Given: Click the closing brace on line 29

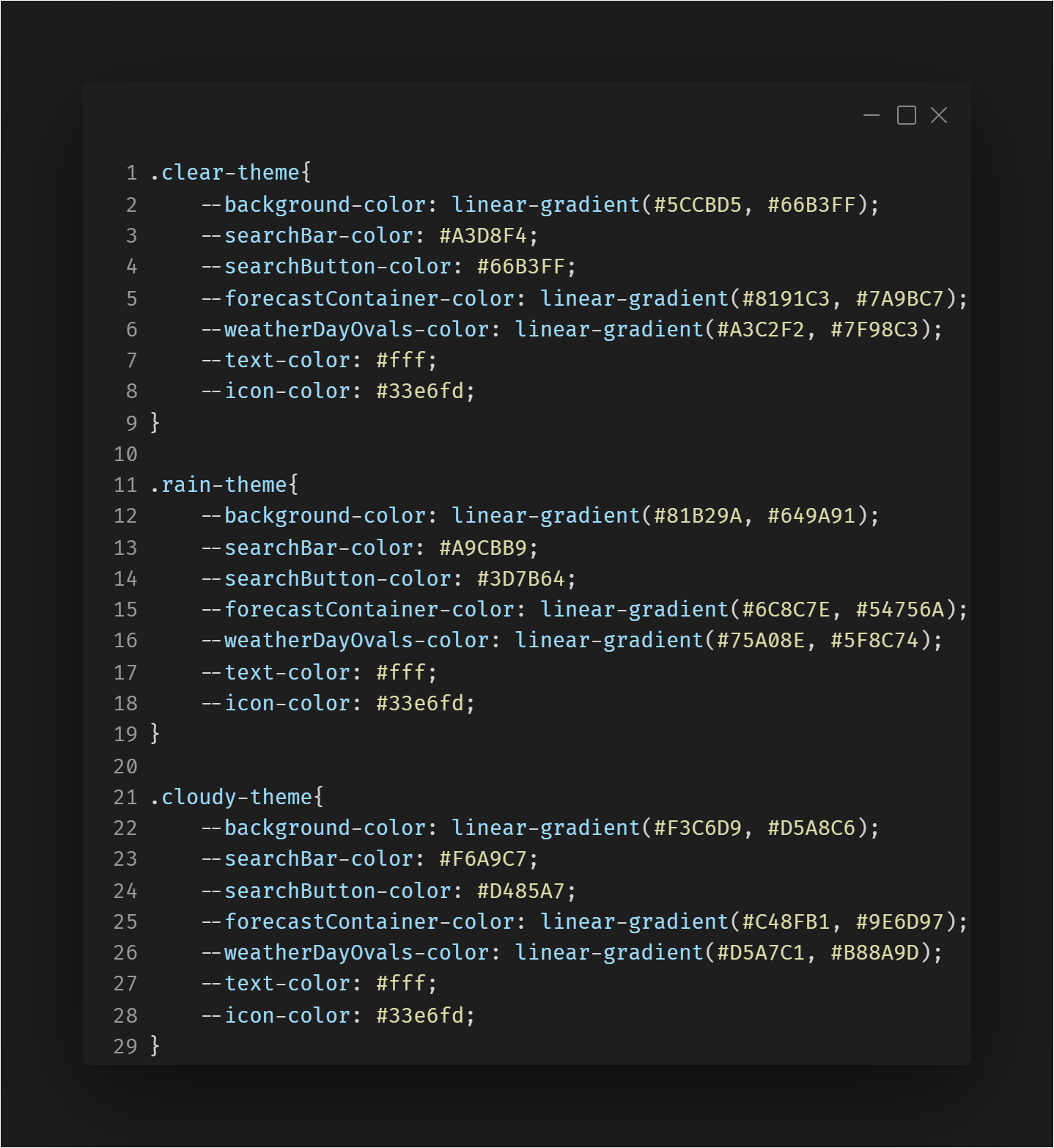Looking at the screenshot, I should coord(155,1045).
